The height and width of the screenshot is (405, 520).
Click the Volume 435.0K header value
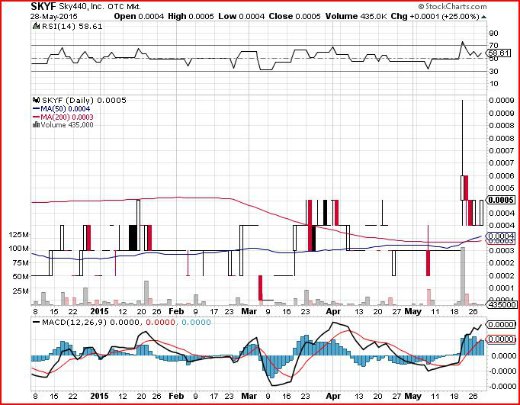click(356, 16)
